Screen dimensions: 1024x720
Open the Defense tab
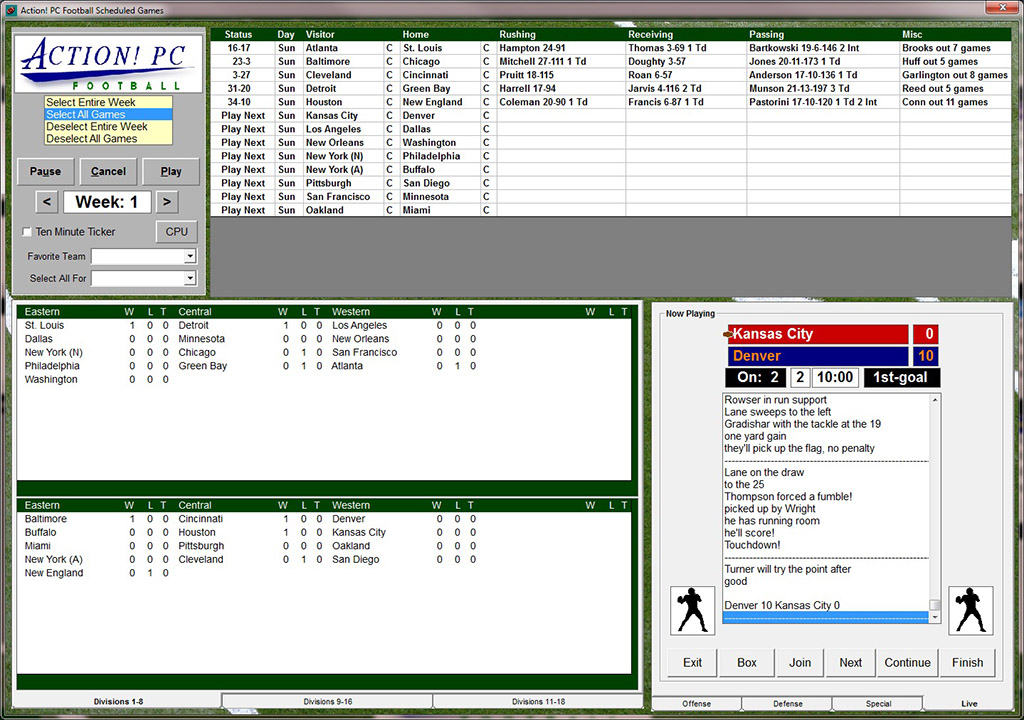click(x=787, y=704)
